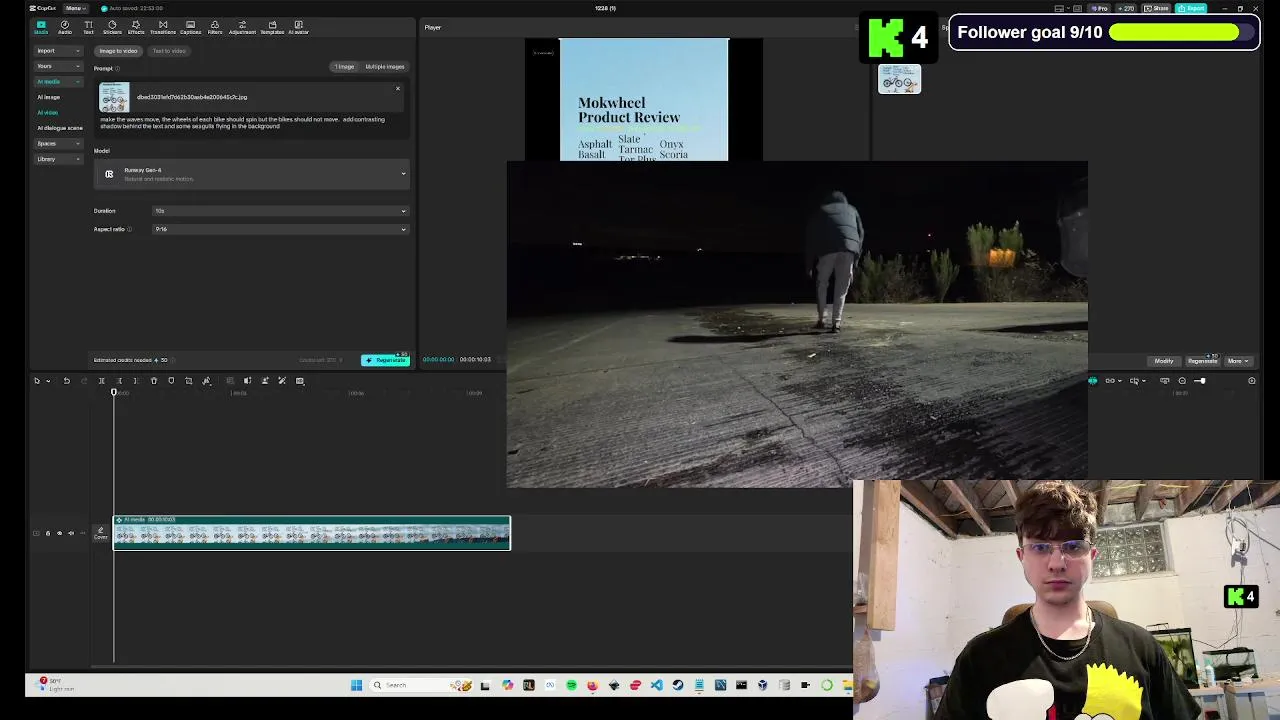The image size is (1280, 720).
Task: Mute the main track audio
Action: [70, 533]
